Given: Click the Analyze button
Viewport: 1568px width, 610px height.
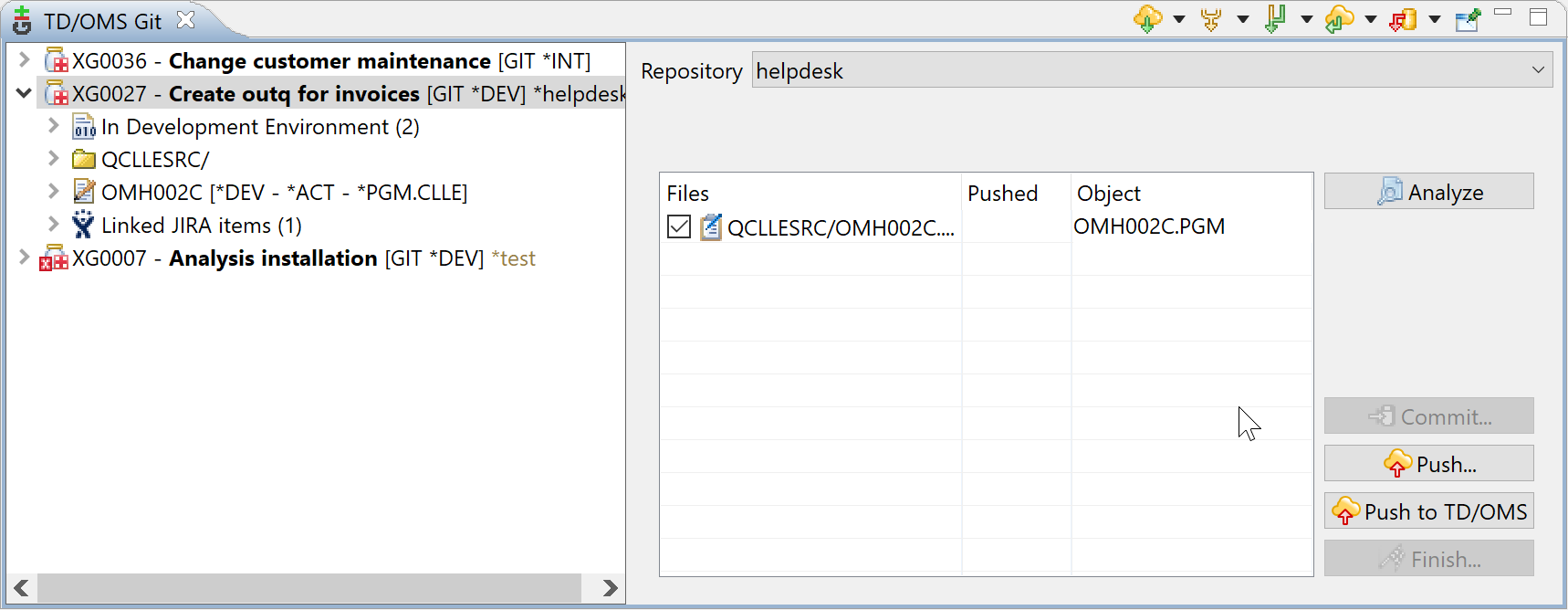Looking at the screenshot, I should tap(1428, 192).
